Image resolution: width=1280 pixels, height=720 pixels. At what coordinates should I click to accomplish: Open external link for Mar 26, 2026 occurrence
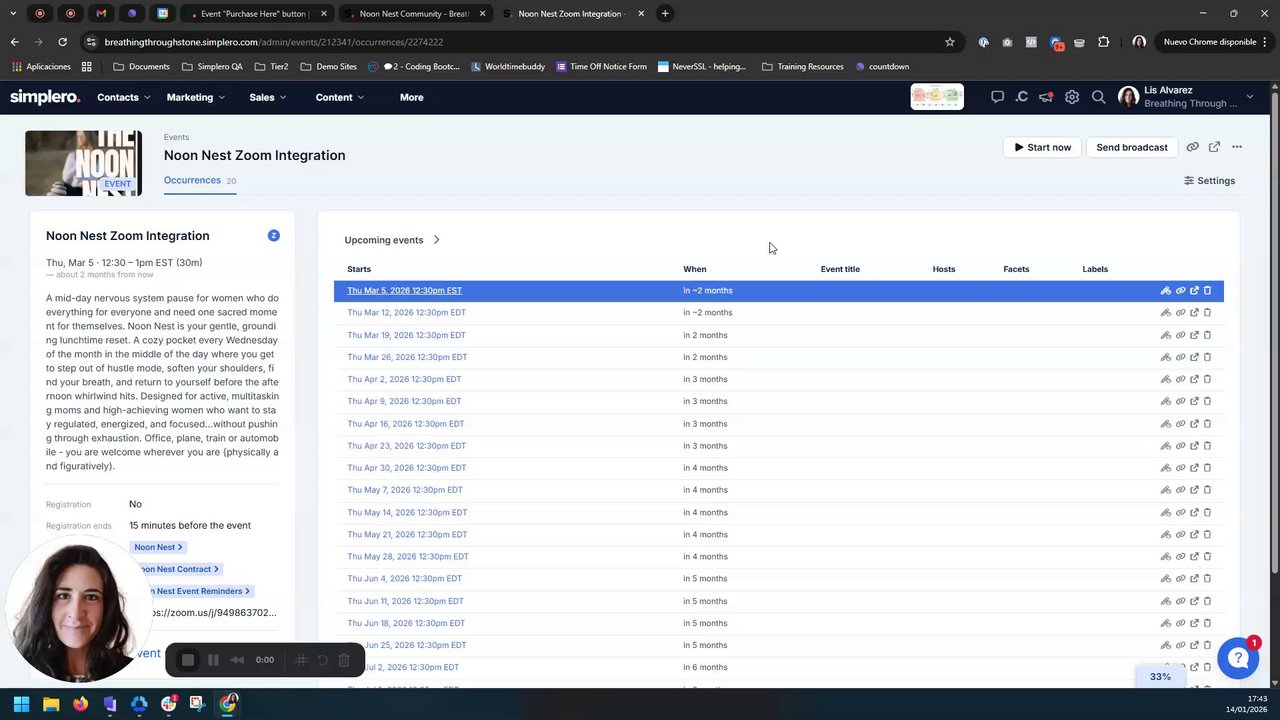1194,357
